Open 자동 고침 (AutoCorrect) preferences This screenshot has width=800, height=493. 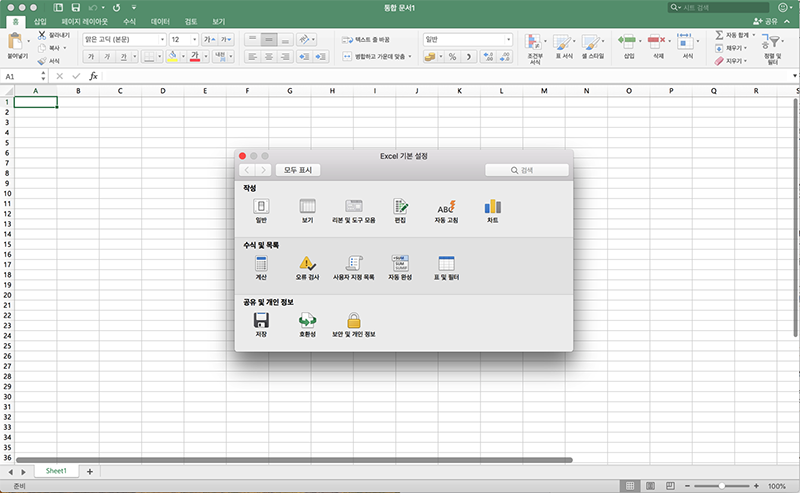446,211
